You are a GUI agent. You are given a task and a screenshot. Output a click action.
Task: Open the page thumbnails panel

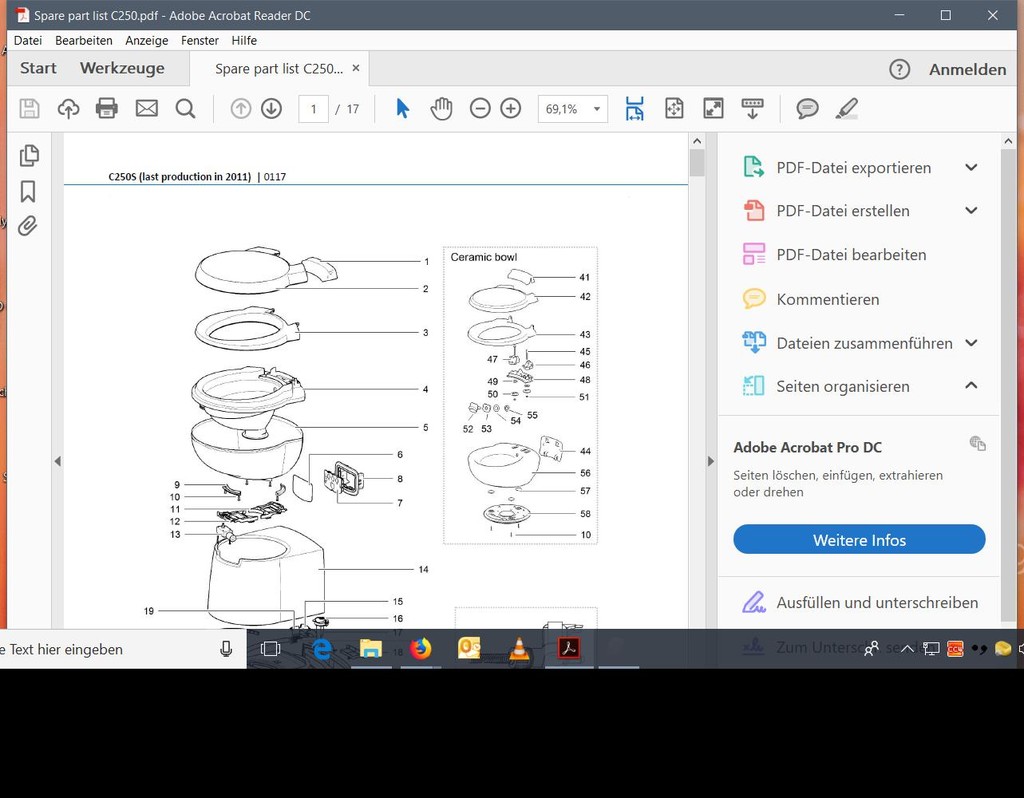[29, 155]
